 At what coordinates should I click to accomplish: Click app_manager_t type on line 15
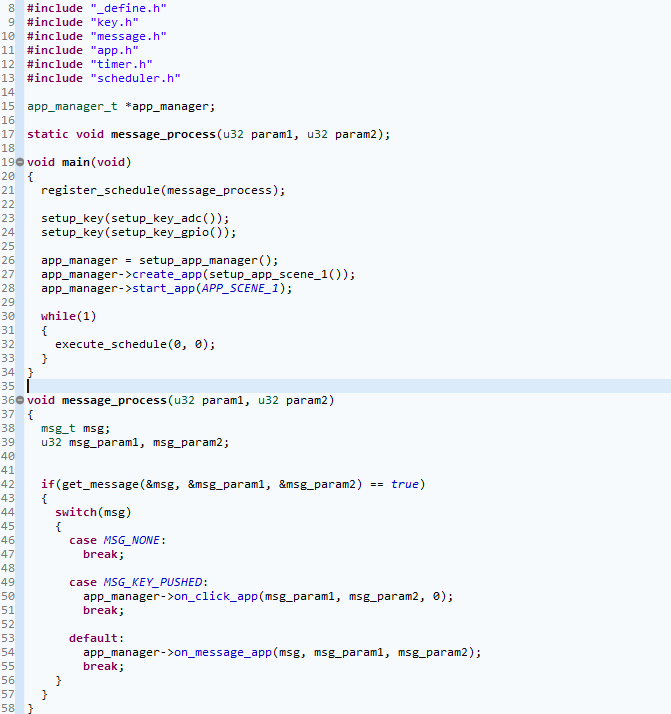tap(72, 107)
